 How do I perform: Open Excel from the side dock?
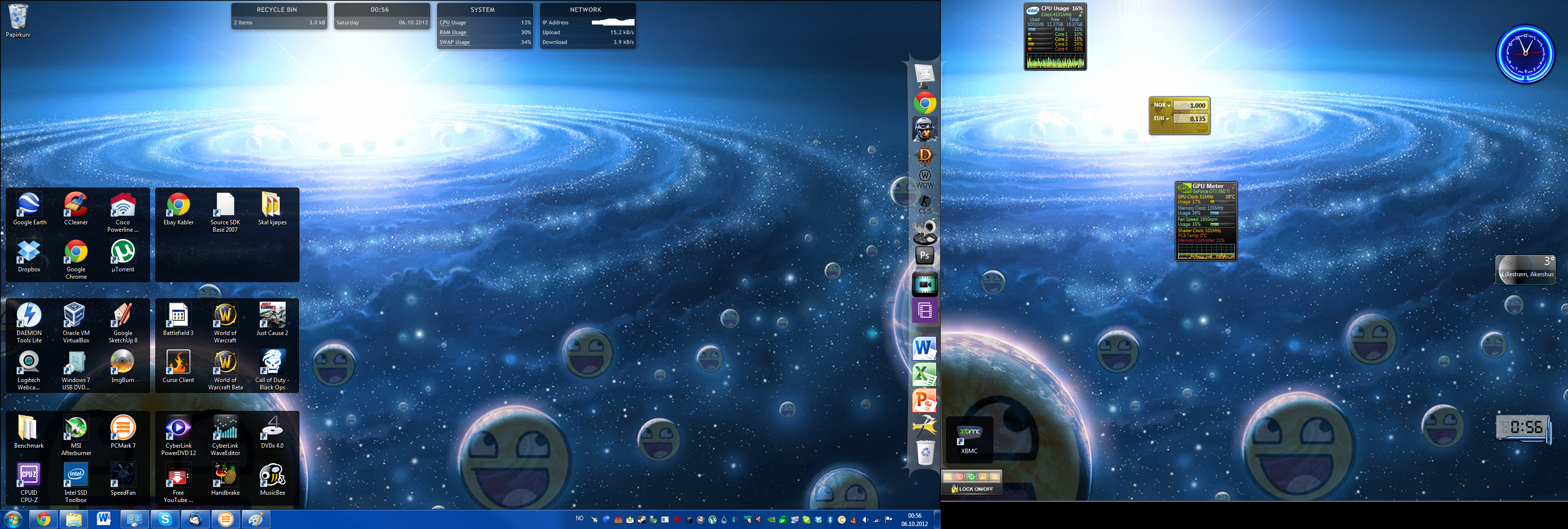(925, 375)
